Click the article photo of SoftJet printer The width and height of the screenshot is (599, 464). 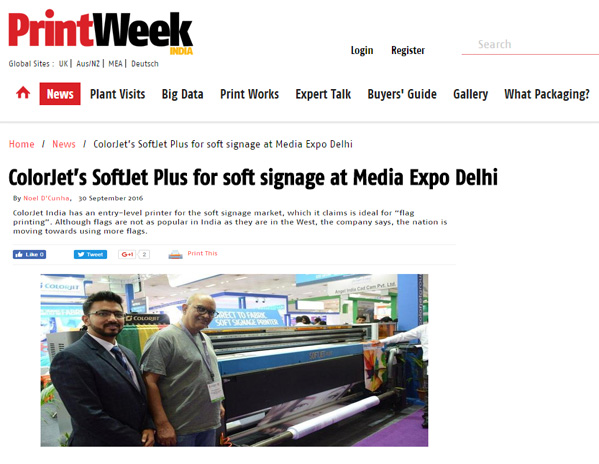[234, 360]
